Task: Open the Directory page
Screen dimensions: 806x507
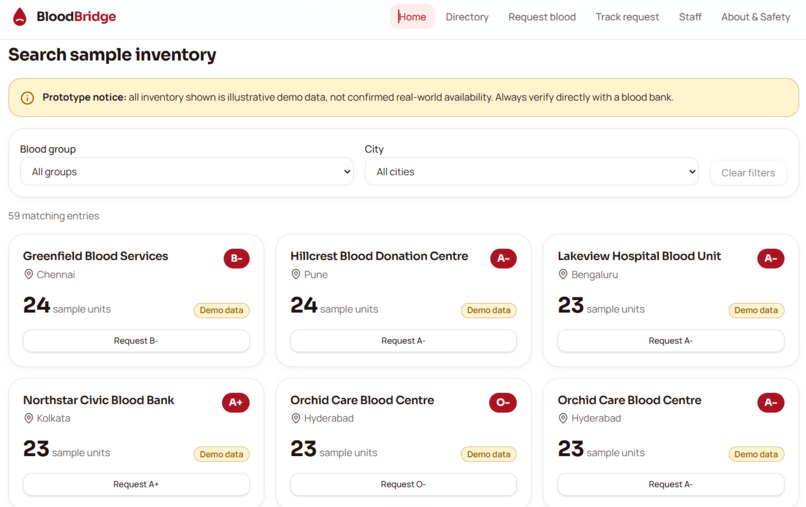Action: pos(467,17)
